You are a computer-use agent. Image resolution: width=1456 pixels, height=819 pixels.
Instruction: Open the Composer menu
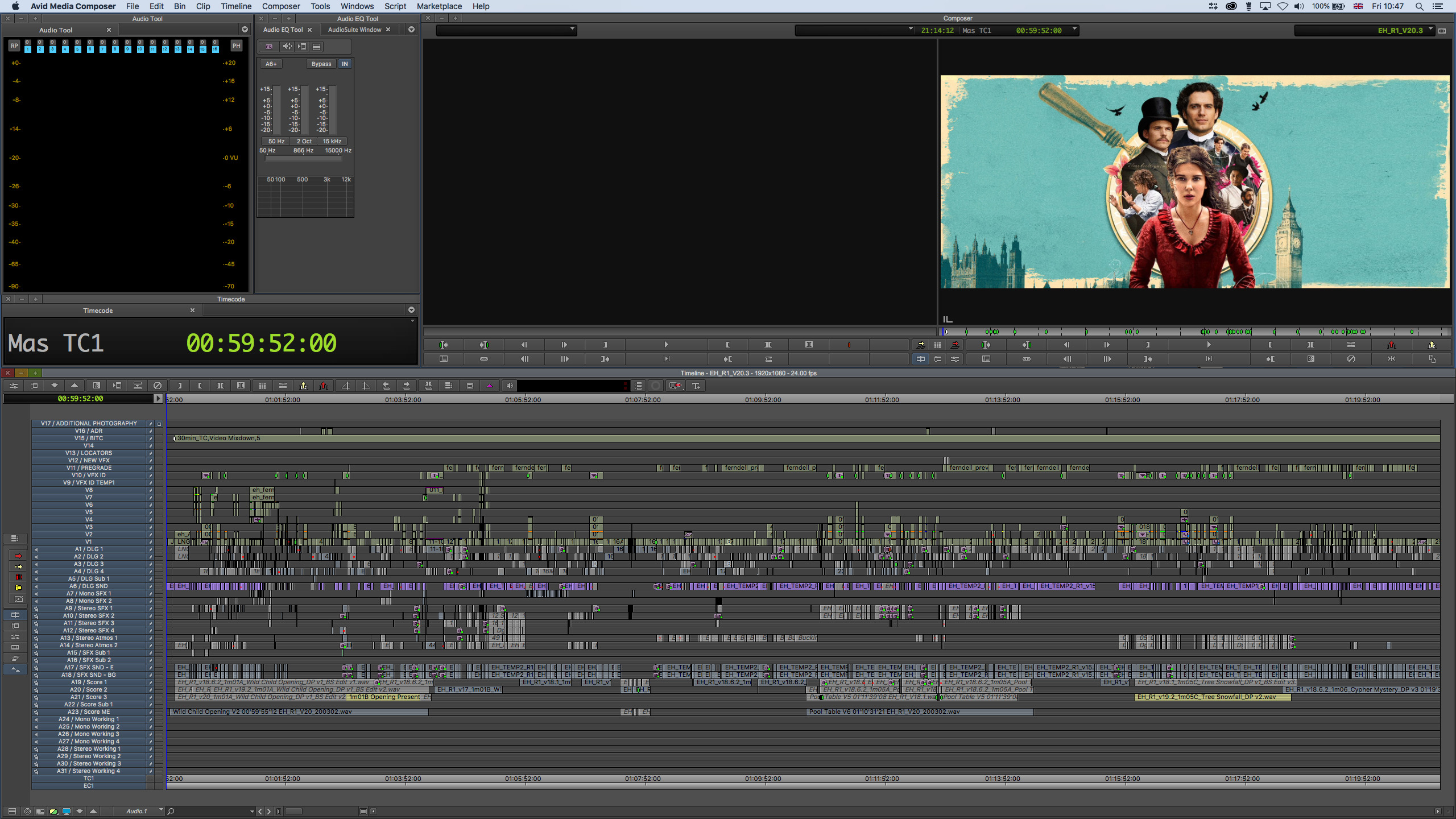point(281,6)
